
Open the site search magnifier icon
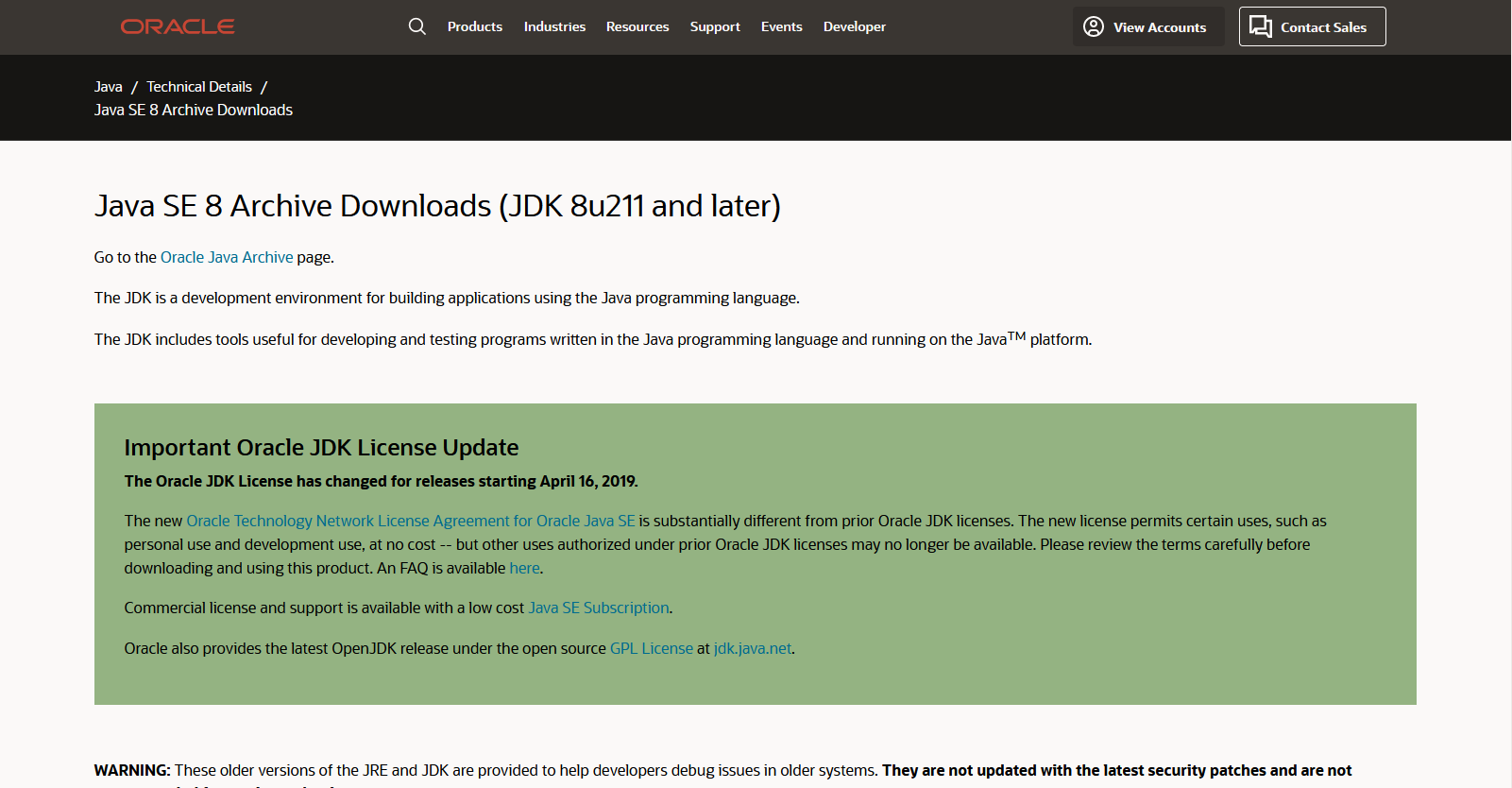417,26
